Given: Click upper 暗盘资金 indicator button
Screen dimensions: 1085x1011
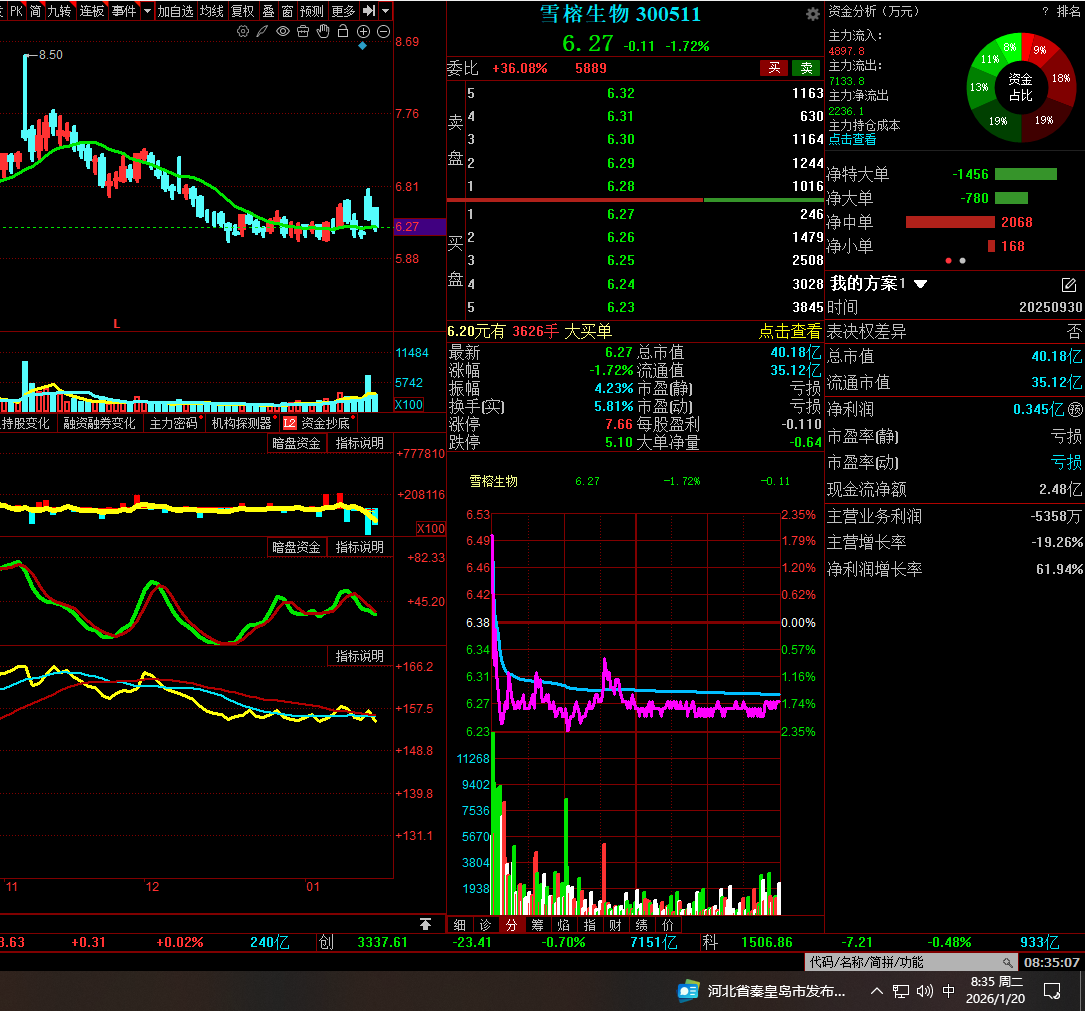Looking at the screenshot, I should point(296,444).
